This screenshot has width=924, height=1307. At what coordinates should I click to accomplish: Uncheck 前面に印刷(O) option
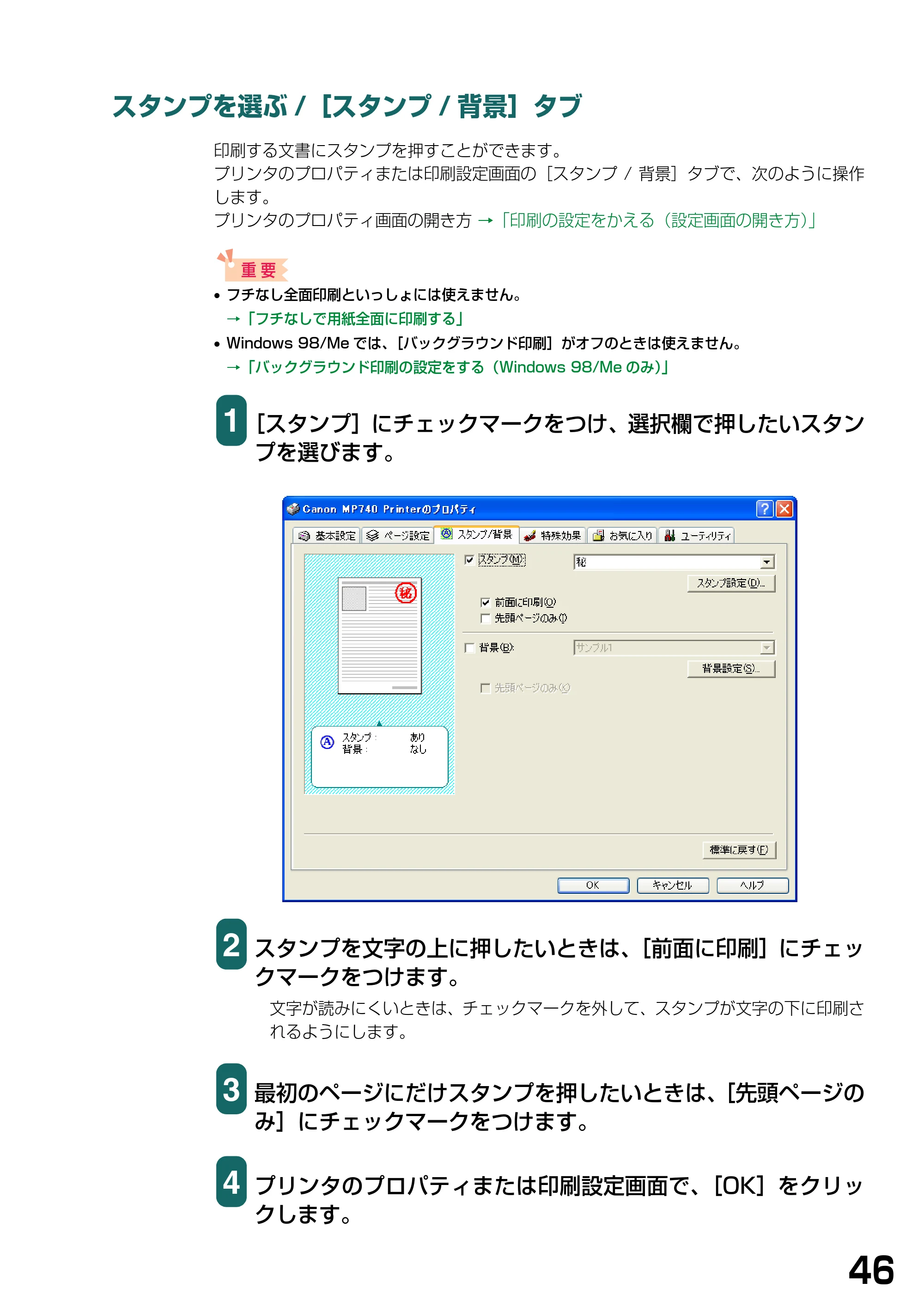click(485, 602)
